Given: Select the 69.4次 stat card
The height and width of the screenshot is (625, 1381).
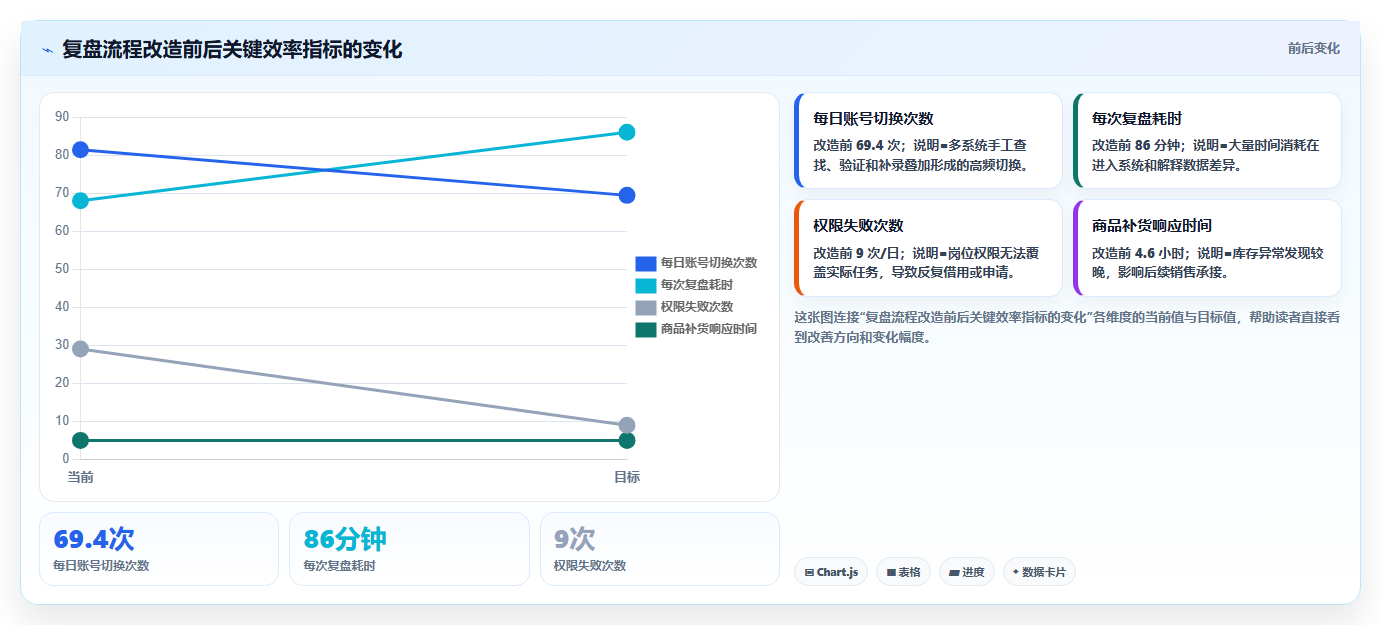Looking at the screenshot, I should pos(159,549).
